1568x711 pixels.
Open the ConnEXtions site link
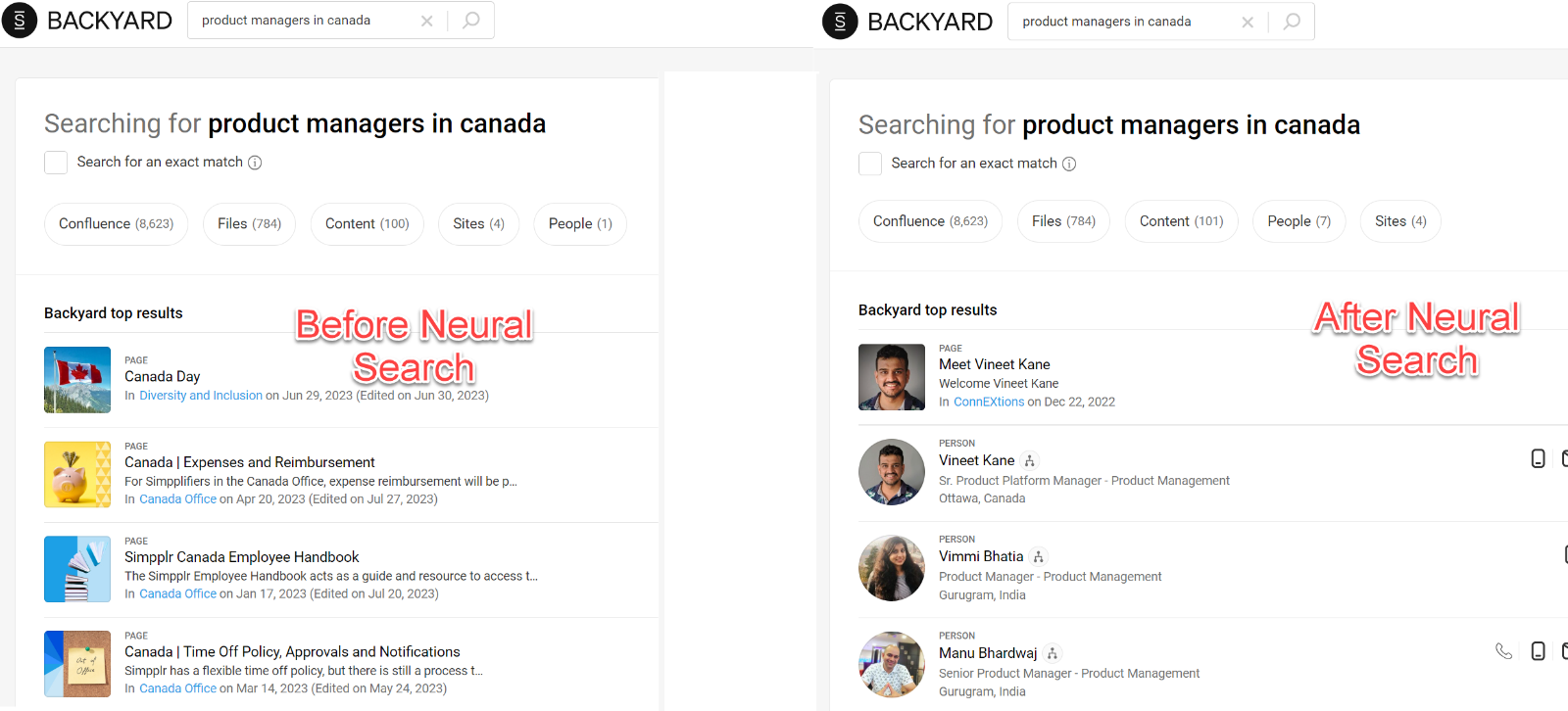pyautogui.click(x=989, y=403)
